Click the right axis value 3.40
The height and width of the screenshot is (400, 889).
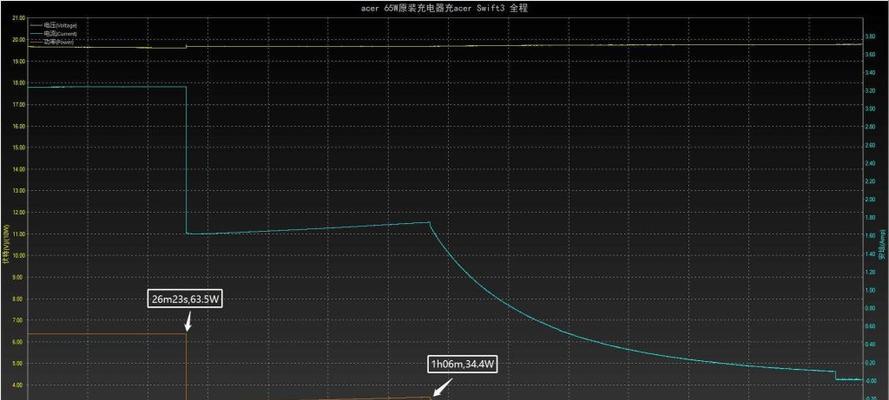click(869, 73)
